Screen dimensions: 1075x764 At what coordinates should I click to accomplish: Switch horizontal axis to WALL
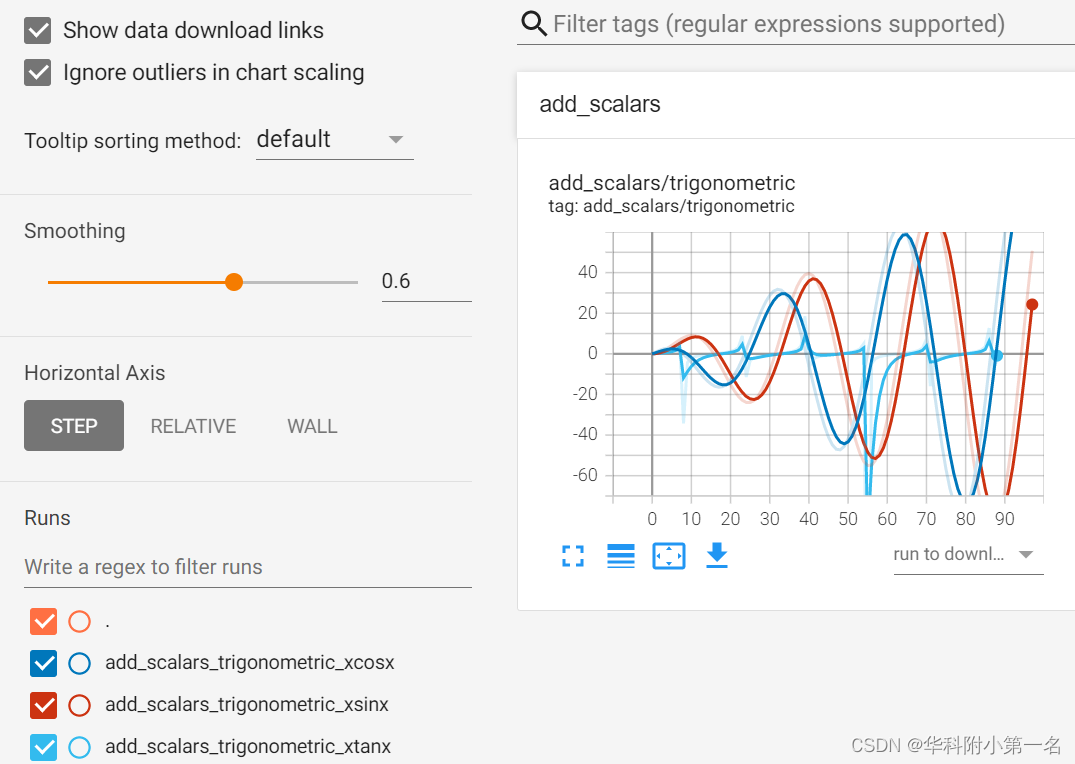pyautogui.click(x=311, y=425)
